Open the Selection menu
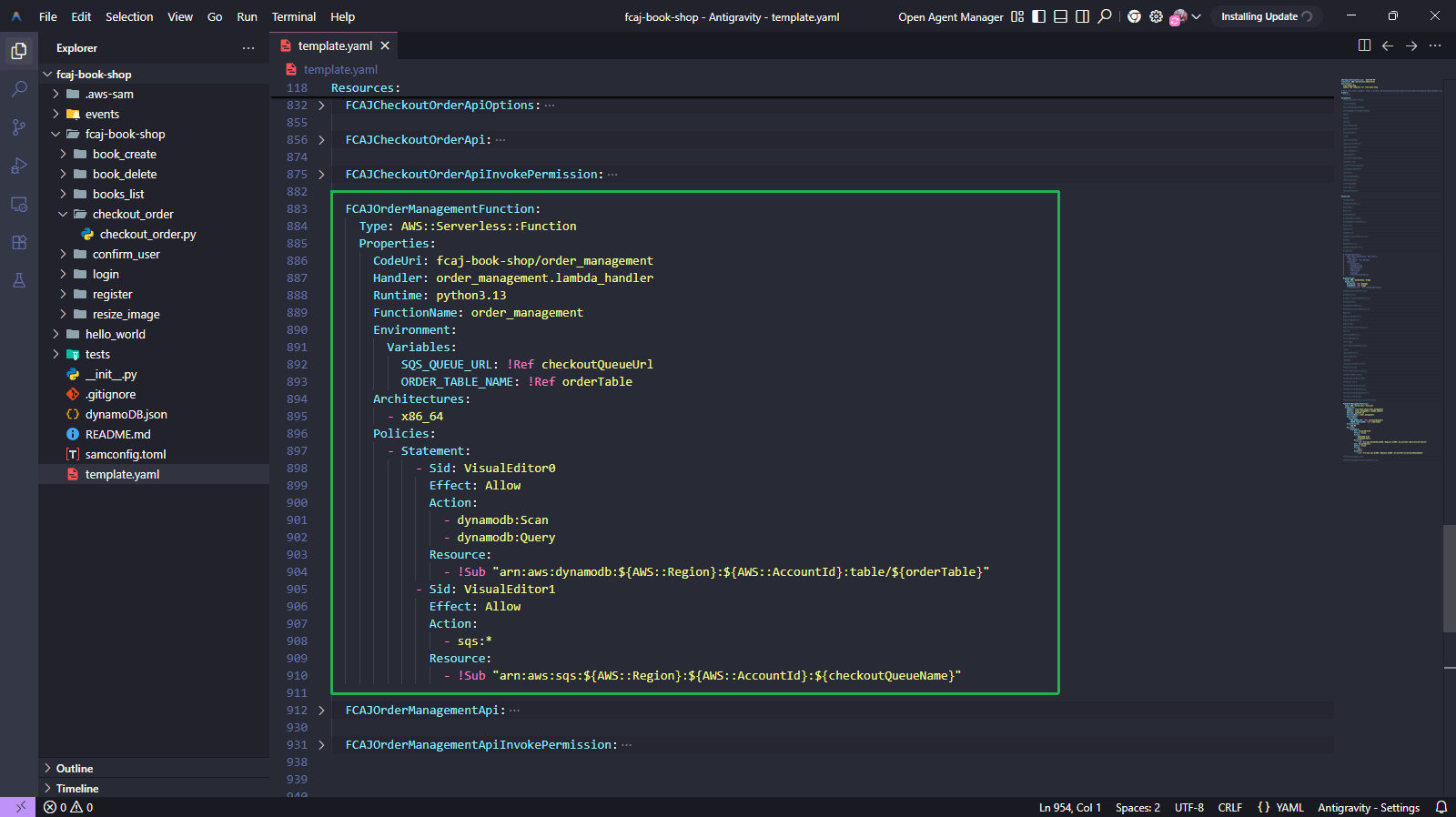1456x817 pixels. pos(129,16)
